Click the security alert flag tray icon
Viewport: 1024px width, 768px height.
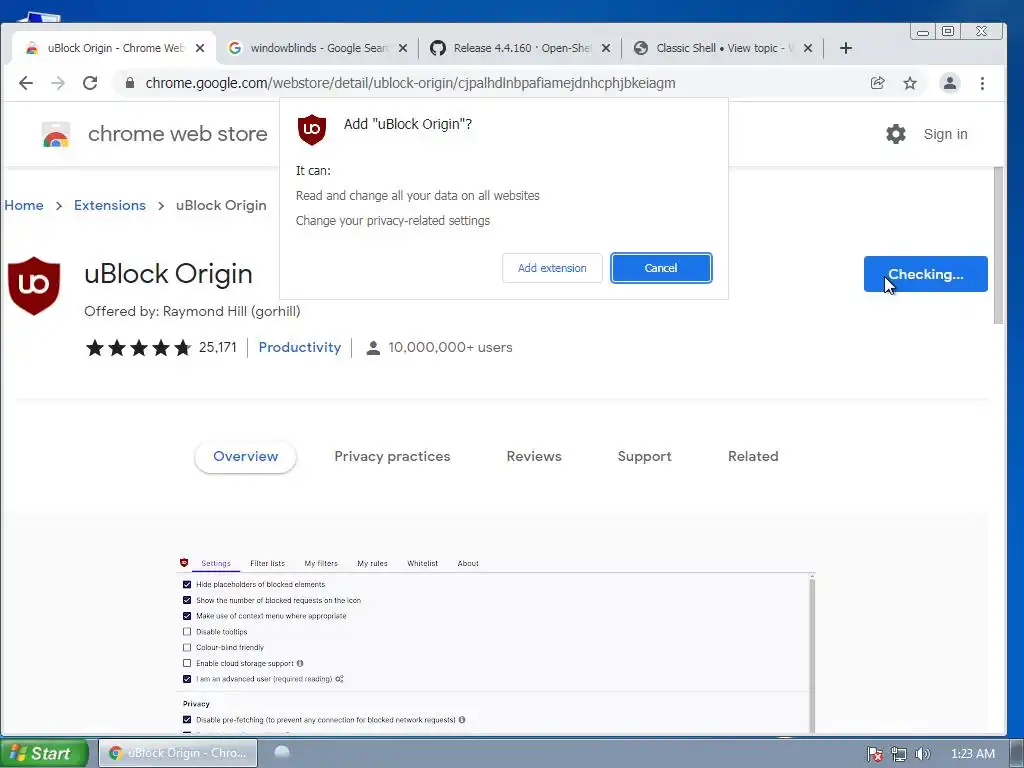coord(874,754)
